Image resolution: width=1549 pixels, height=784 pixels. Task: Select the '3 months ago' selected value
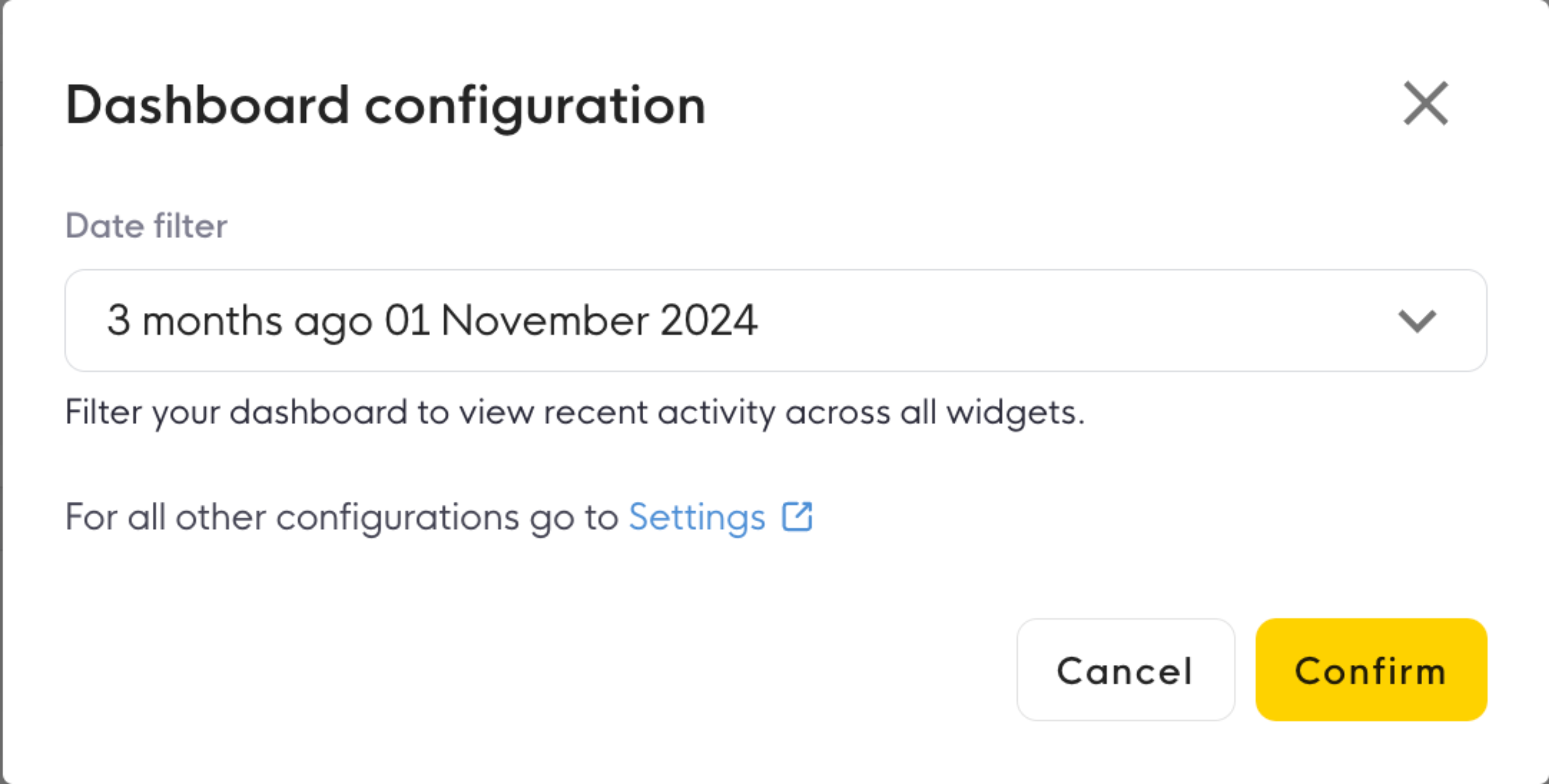[x=239, y=320]
